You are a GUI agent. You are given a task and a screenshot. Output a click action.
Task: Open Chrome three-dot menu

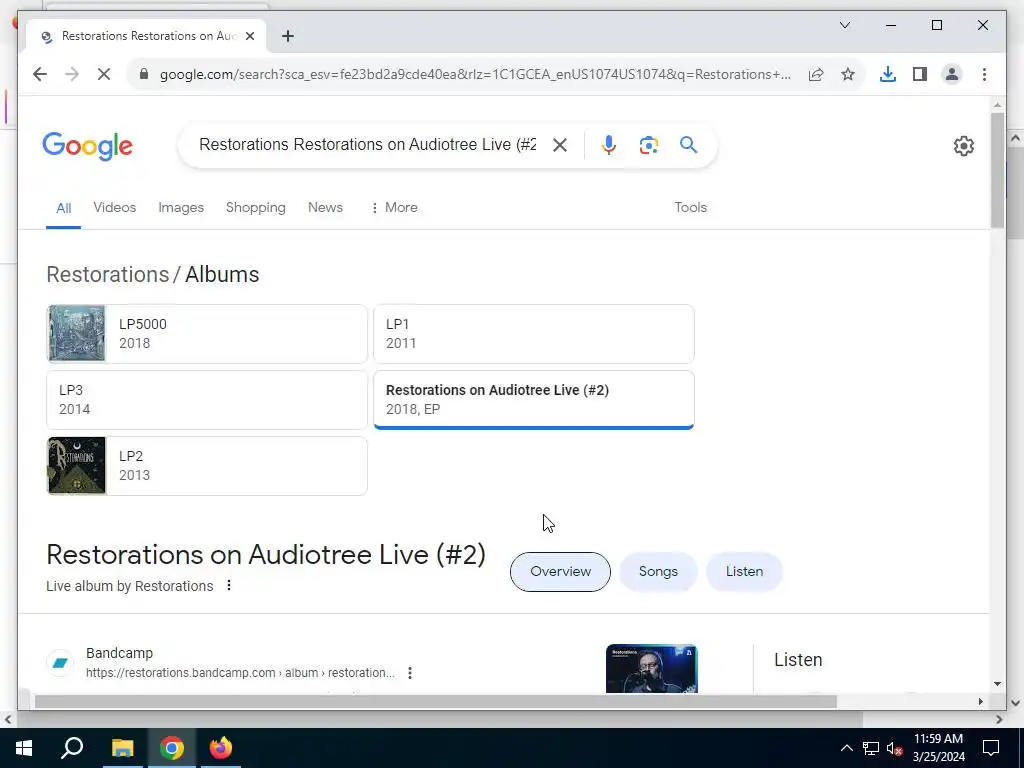984,74
